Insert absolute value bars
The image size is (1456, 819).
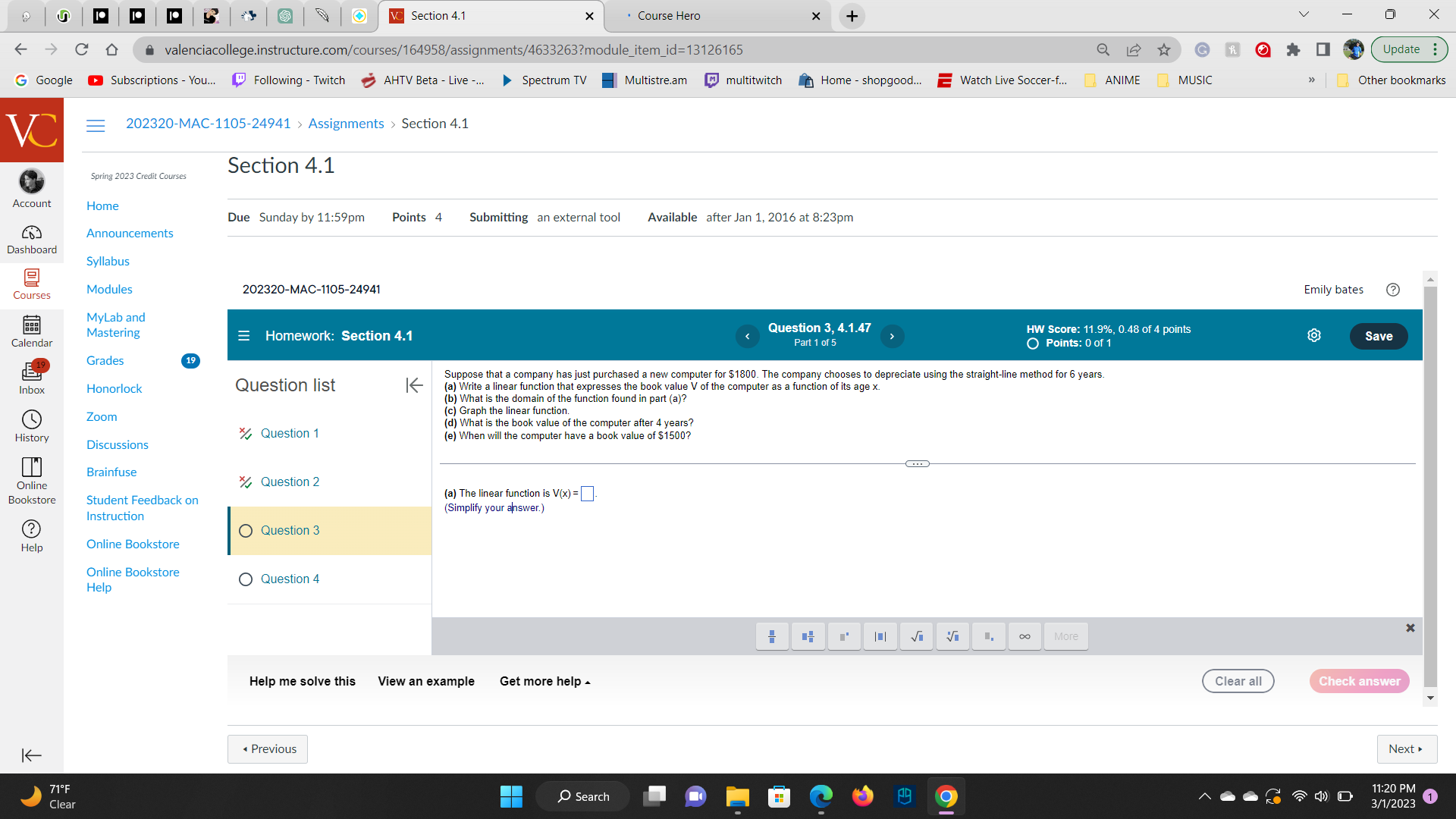(880, 636)
